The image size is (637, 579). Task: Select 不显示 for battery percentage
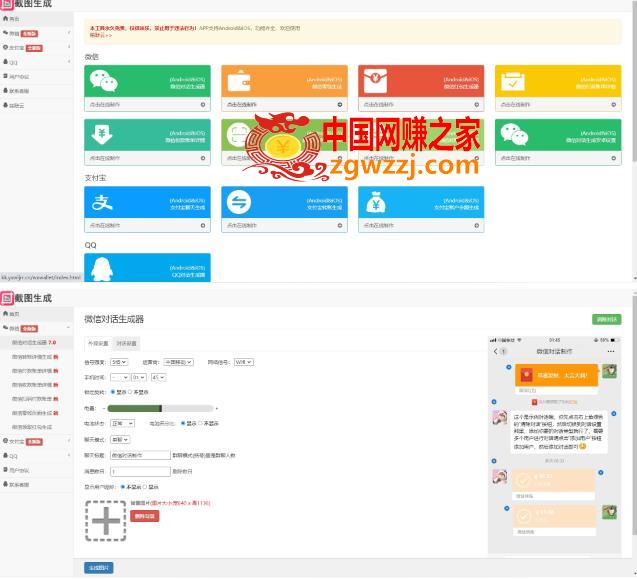coord(200,423)
